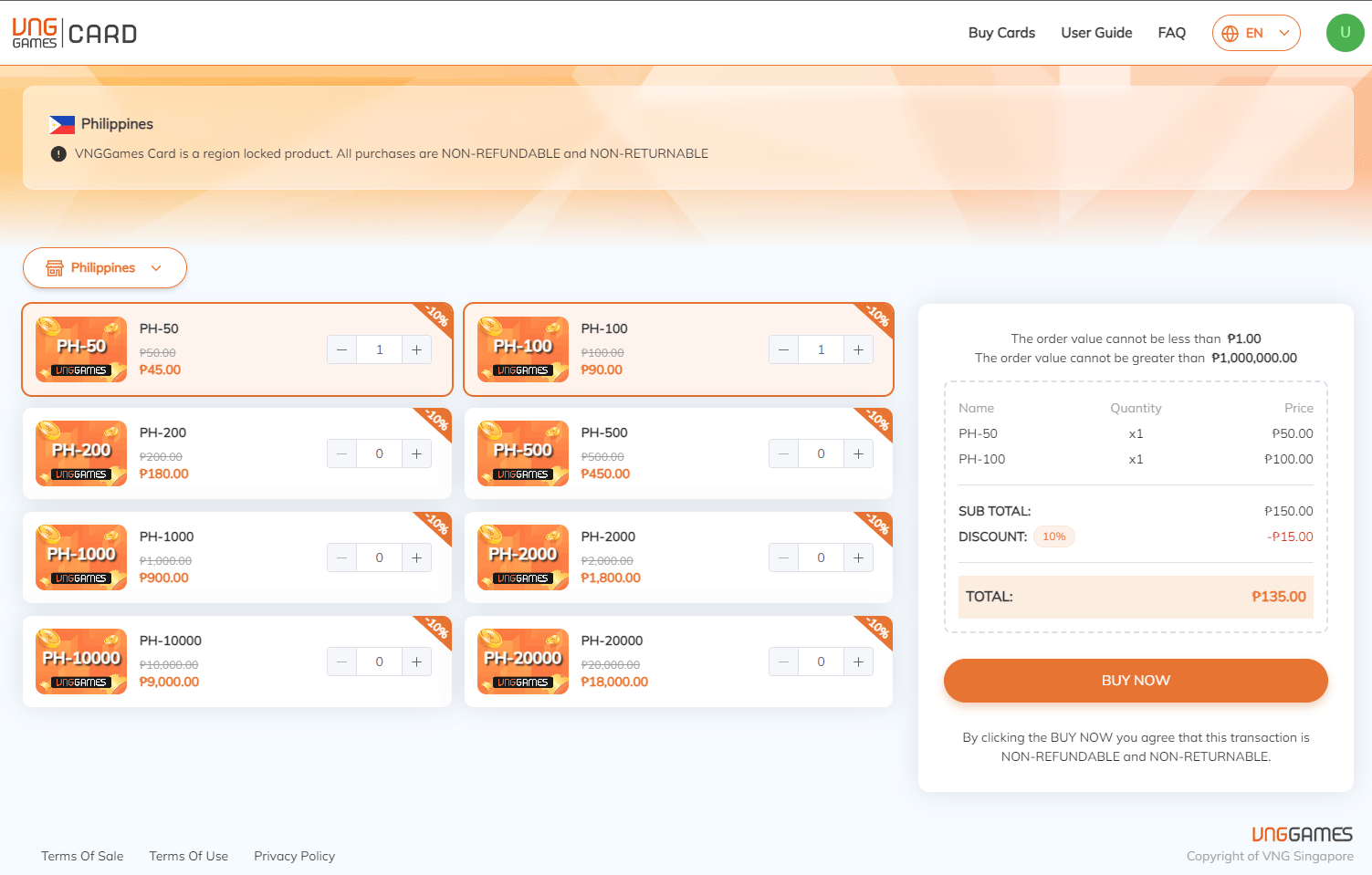This screenshot has height=875, width=1372.
Task: Click minus button for PH-10000 card
Action: point(341,661)
